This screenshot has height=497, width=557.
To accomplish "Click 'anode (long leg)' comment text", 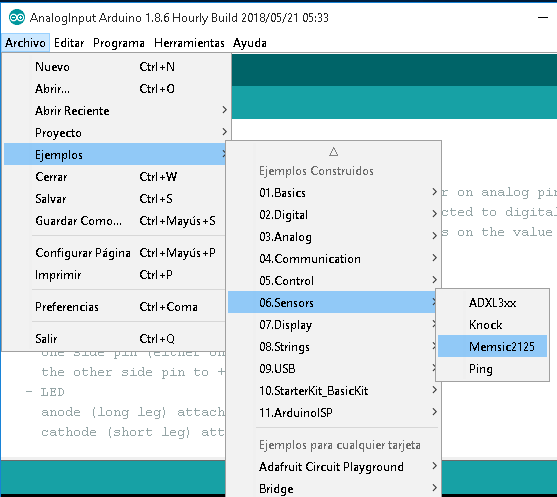I will tap(104, 412).
